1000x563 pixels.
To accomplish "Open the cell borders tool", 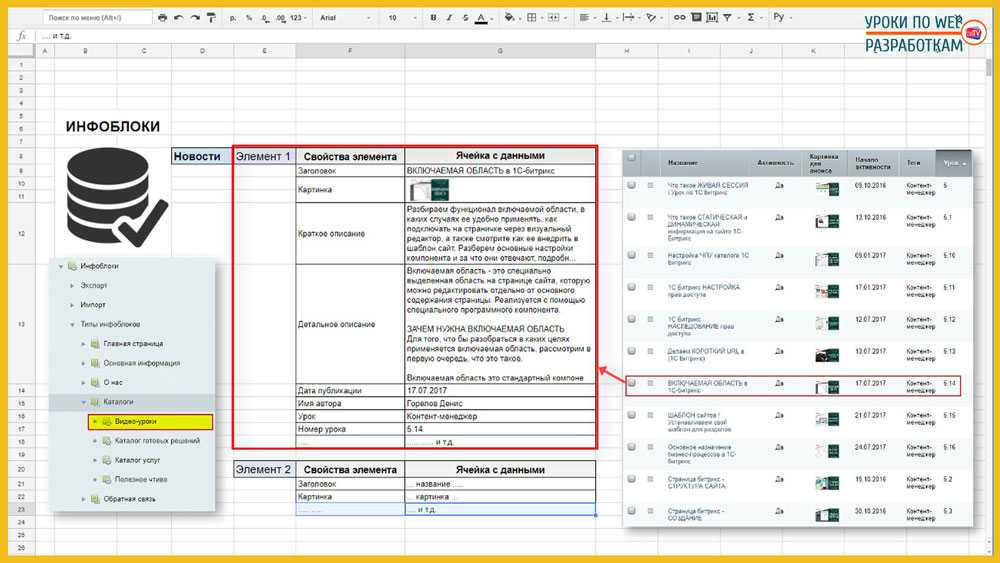I will 530,18.
